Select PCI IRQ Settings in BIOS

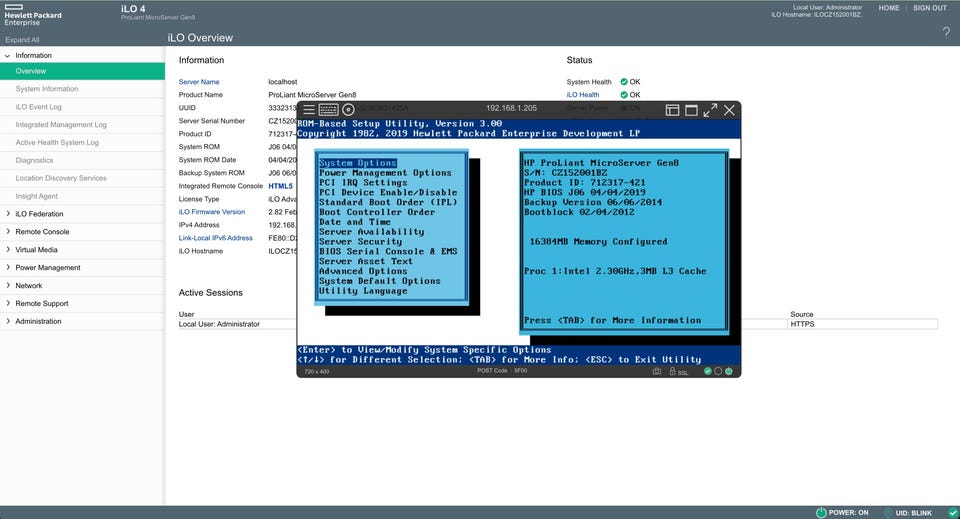(363, 182)
